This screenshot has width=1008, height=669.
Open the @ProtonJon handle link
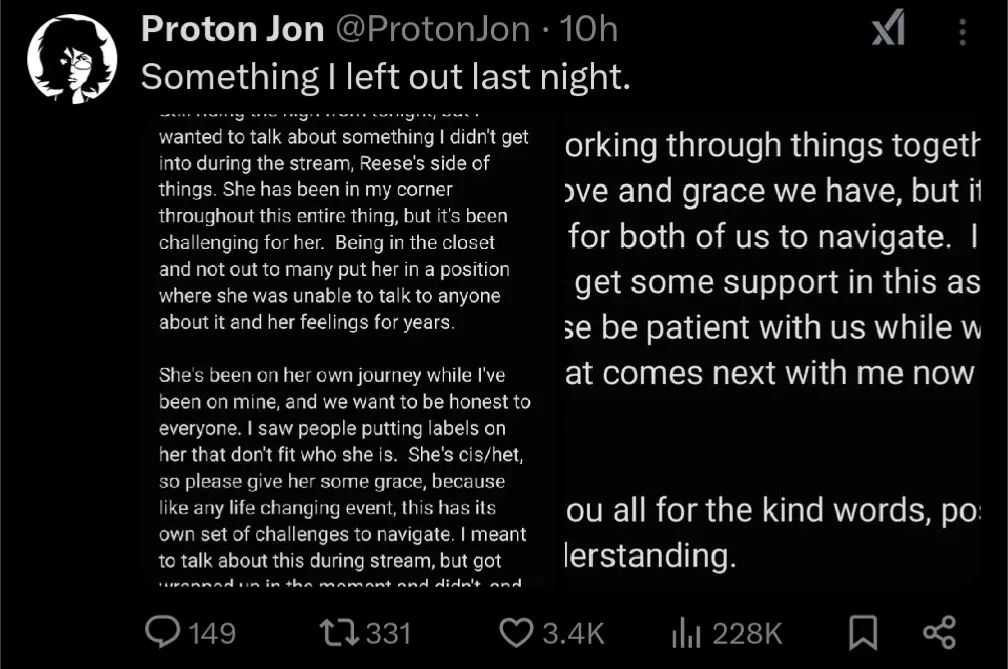432,29
